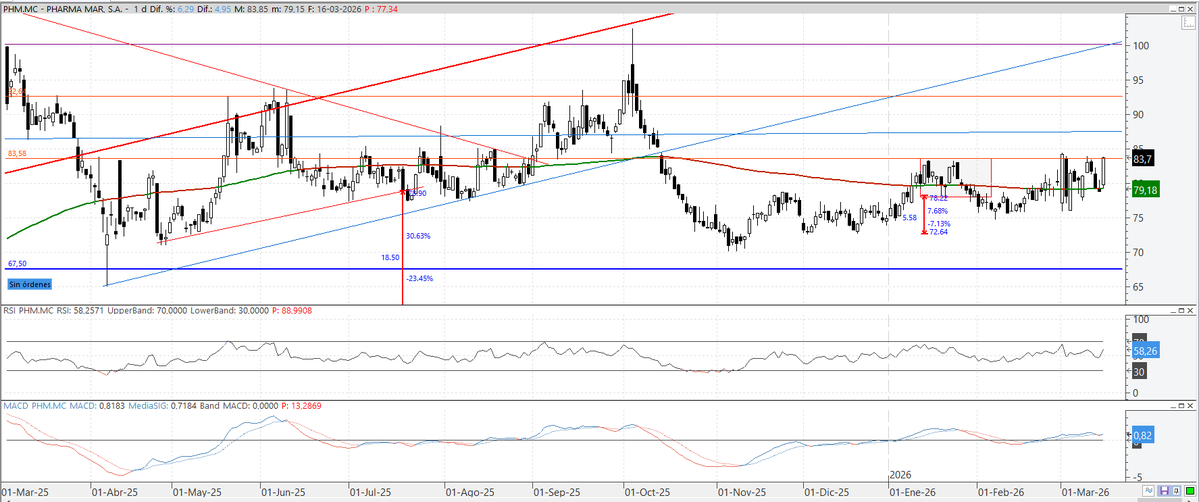The width and height of the screenshot is (1199, 502).
Task: Click the 01-Abr-25 date axis label
Action: 113,491
